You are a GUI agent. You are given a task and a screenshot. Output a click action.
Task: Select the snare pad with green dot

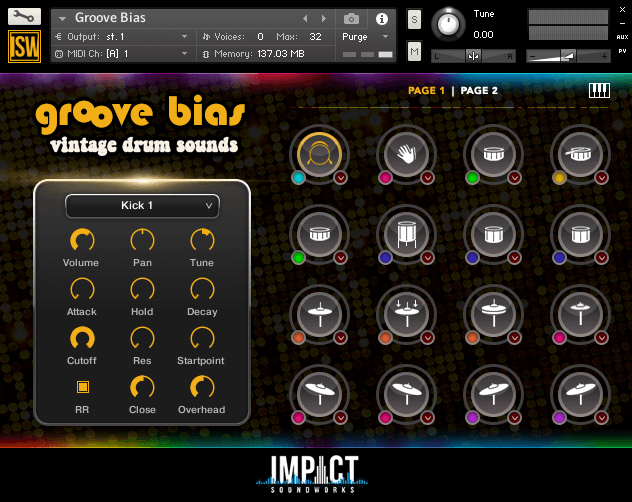click(x=493, y=154)
